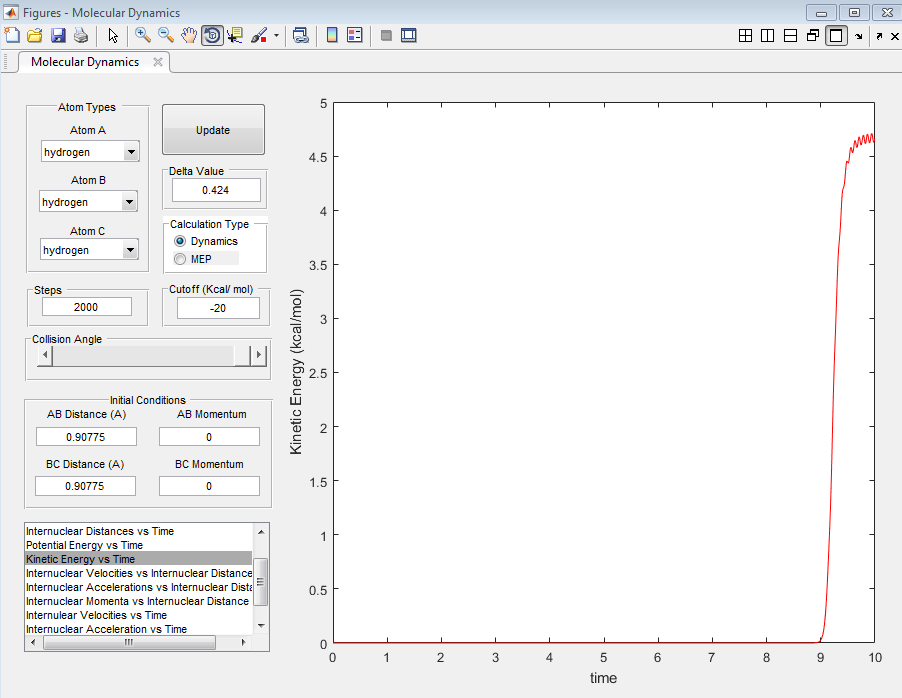The image size is (902, 698).
Task: Select Potential Energy vs Time plot
Action: (84, 545)
